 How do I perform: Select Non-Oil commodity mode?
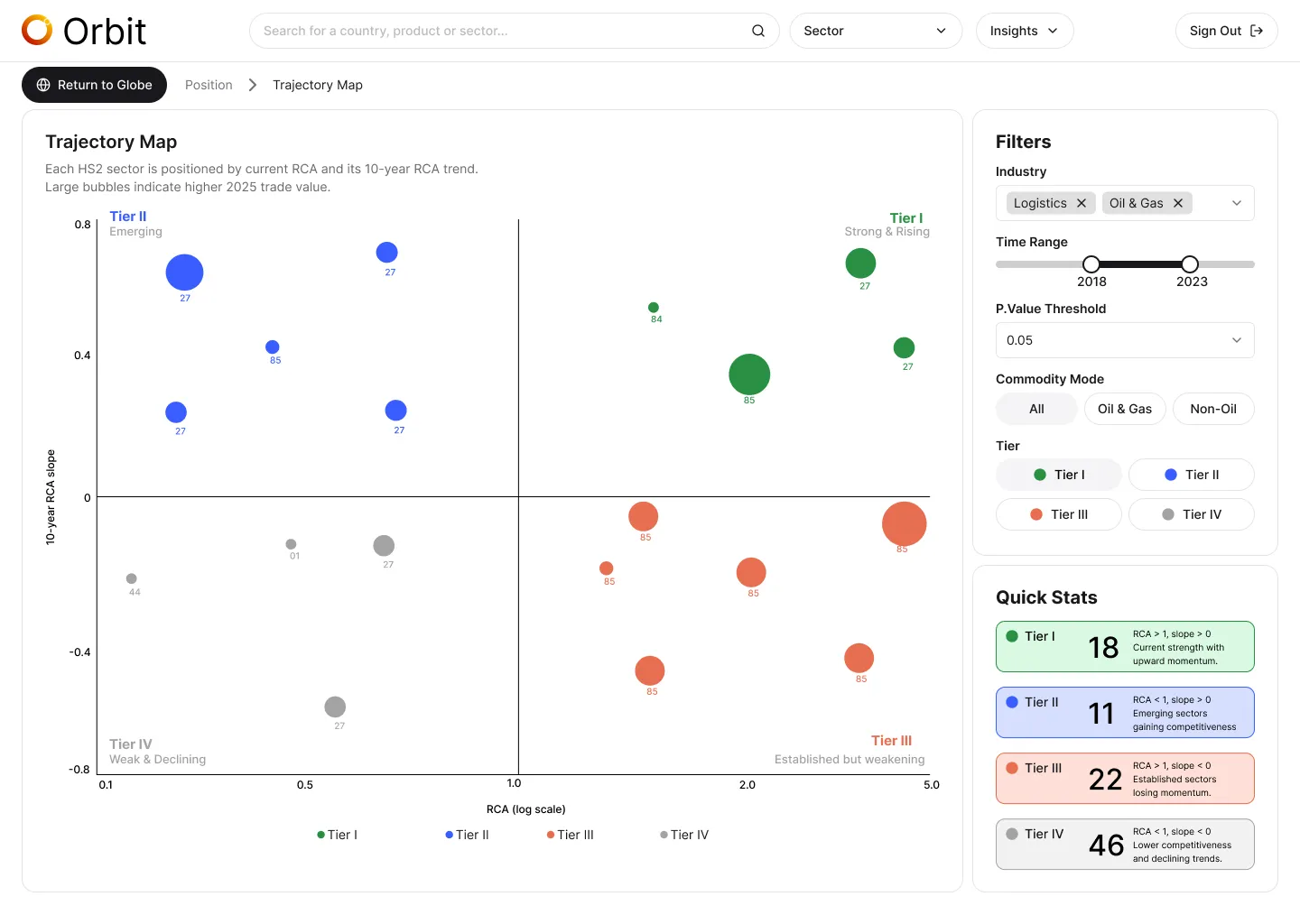click(x=1213, y=409)
